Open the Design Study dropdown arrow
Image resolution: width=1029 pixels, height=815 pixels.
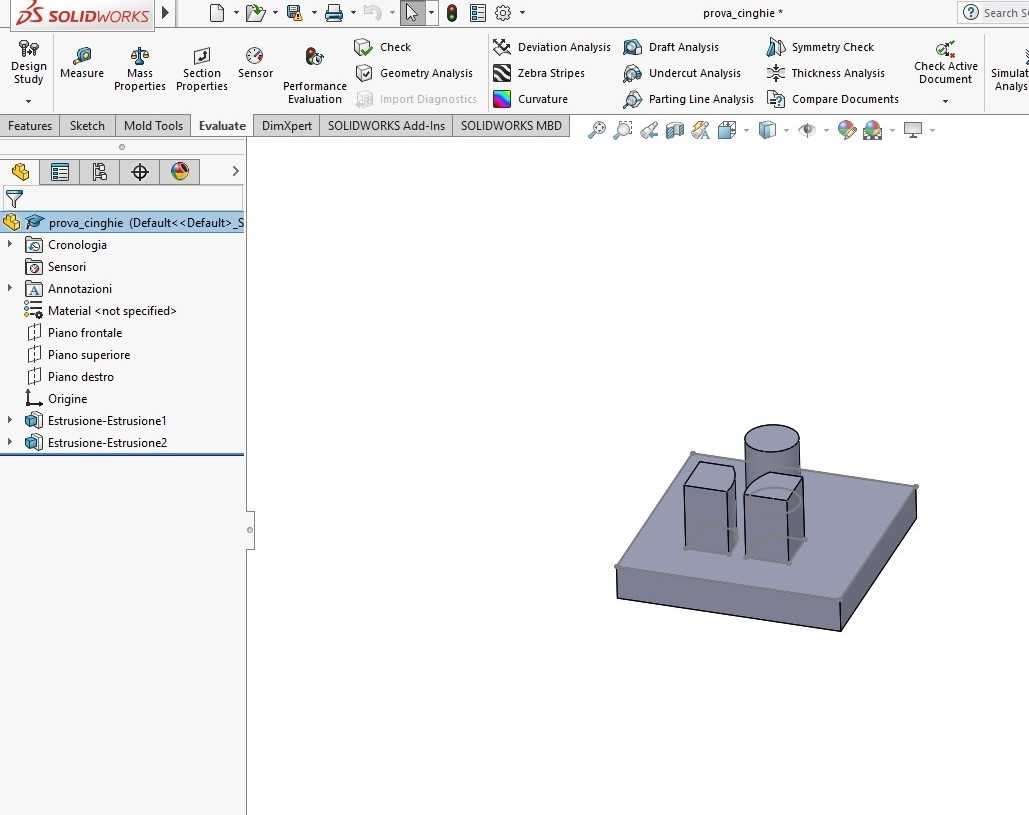(28, 101)
